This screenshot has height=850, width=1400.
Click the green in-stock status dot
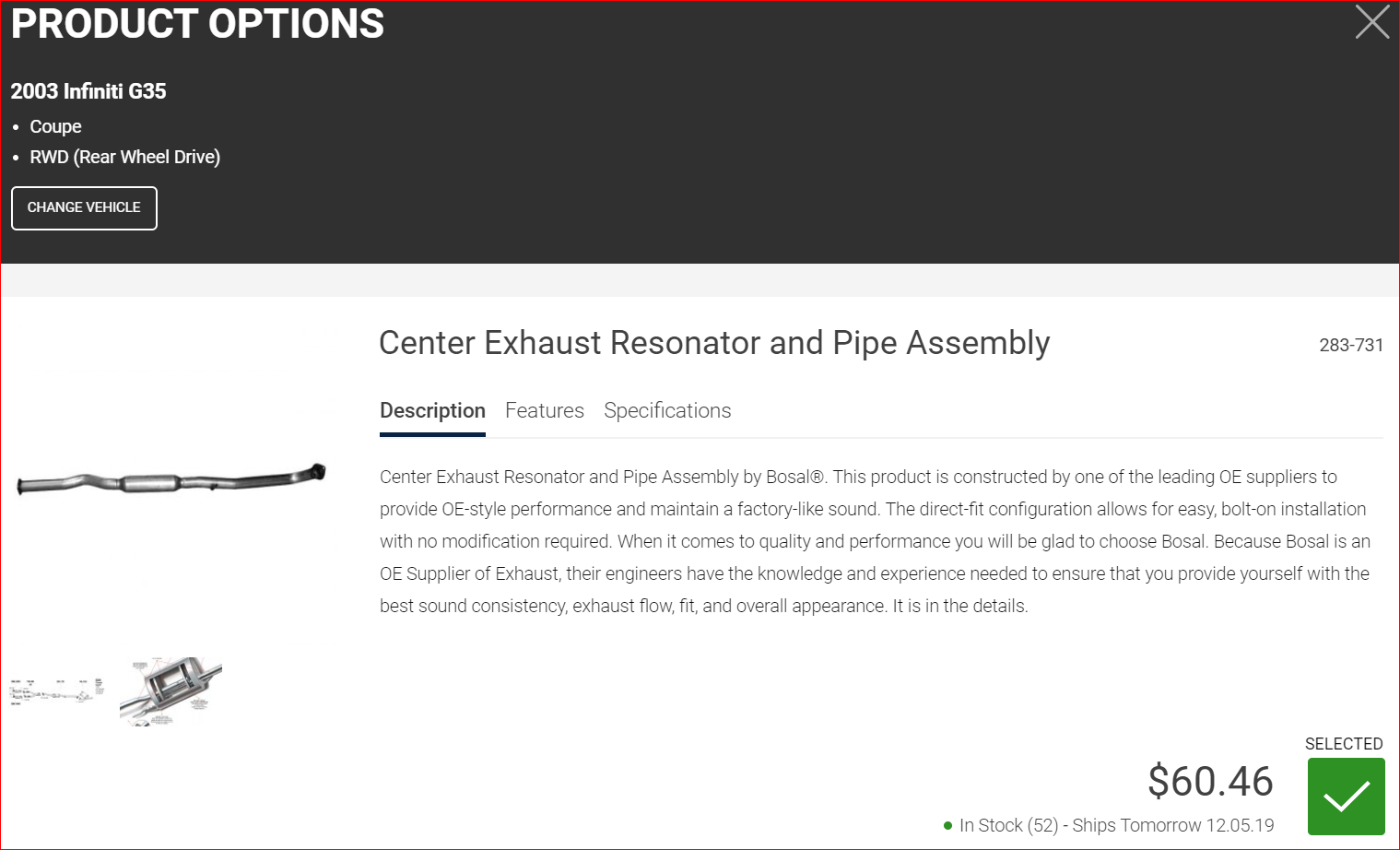tap(947, 826)
